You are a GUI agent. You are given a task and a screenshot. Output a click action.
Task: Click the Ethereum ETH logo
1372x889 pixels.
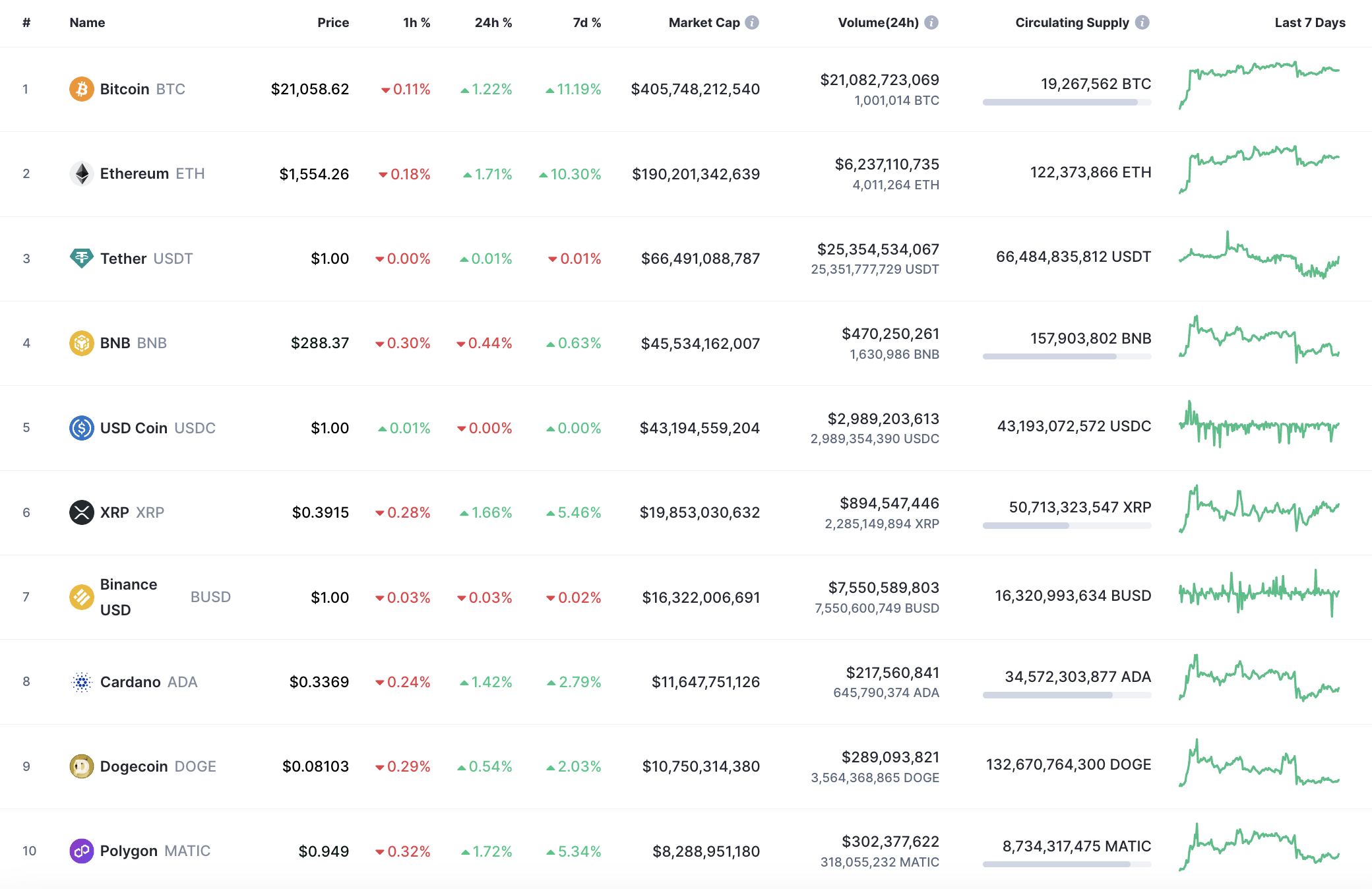point(81,173)
